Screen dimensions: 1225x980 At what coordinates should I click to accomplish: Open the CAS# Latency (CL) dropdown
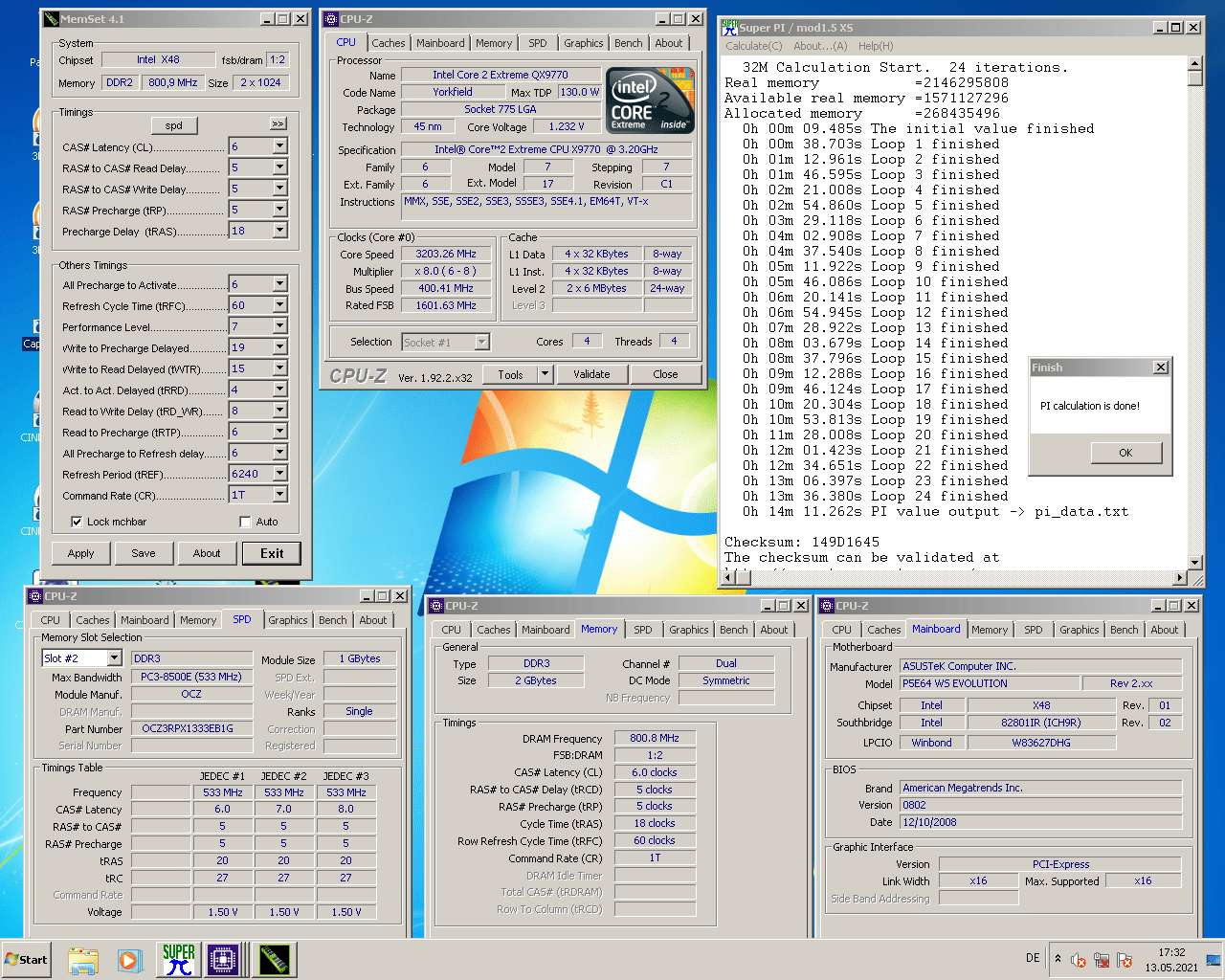click(x=279, y=146)
